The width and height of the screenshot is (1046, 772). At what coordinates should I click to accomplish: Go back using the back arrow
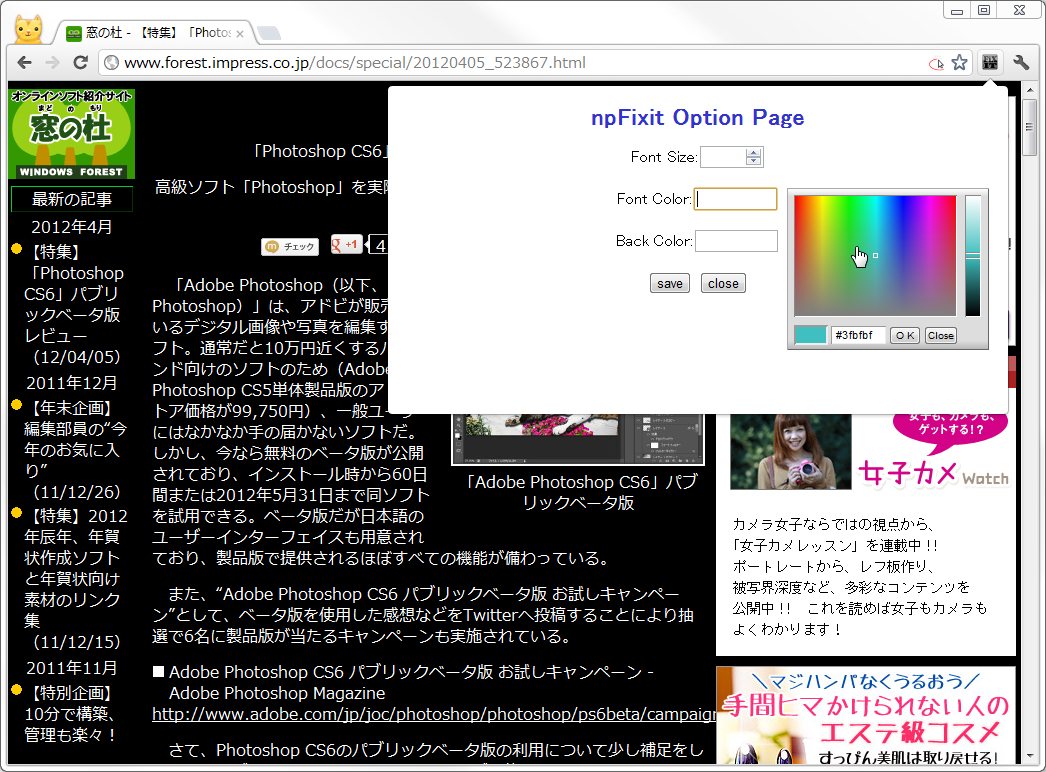pyautogui.click(x=24, y=62)
